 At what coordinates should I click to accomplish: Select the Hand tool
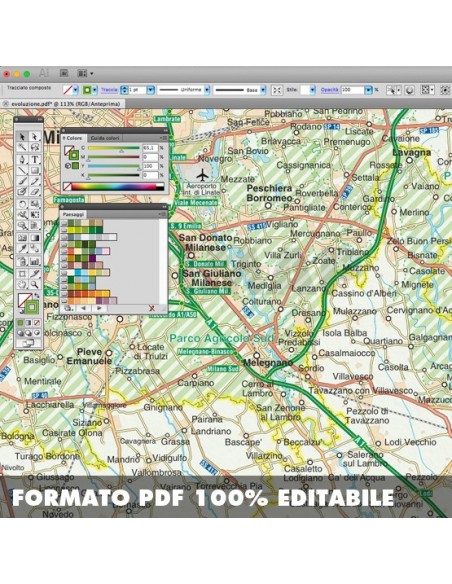(x=22, y=285)
